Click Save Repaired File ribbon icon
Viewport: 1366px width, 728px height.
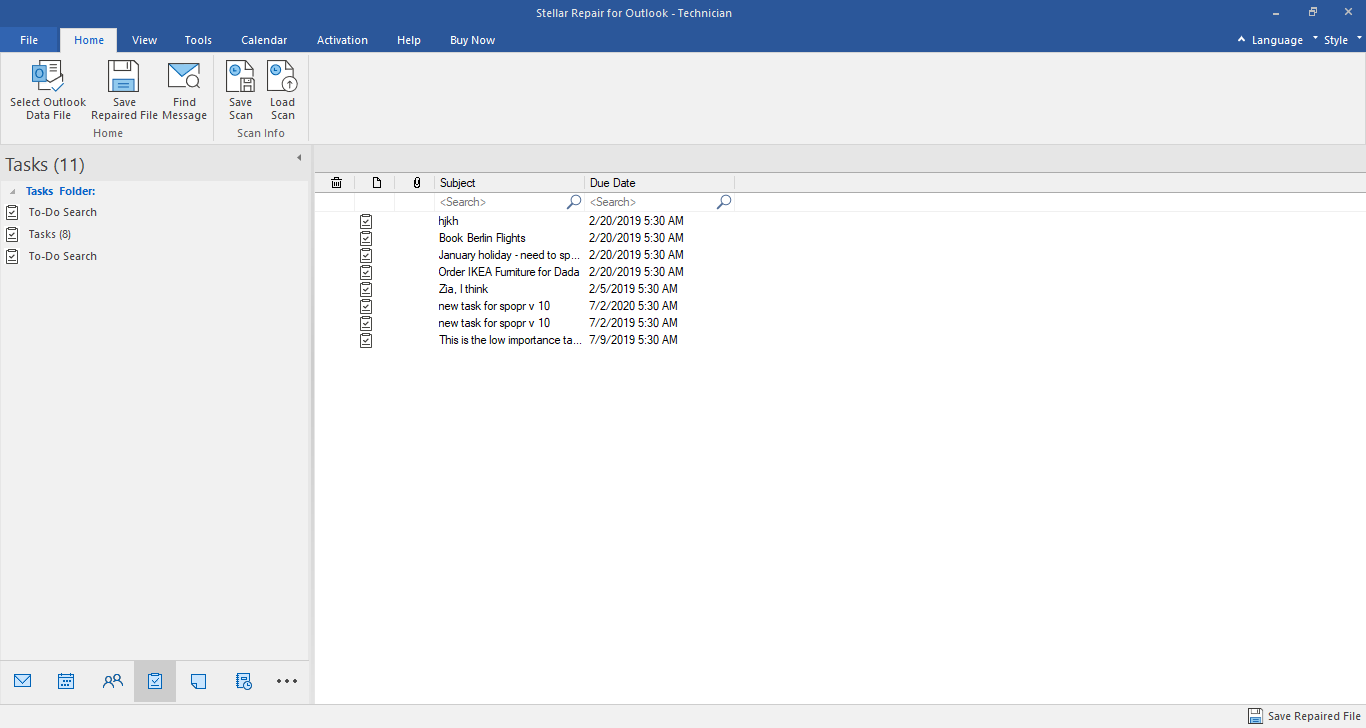point(124,77)
